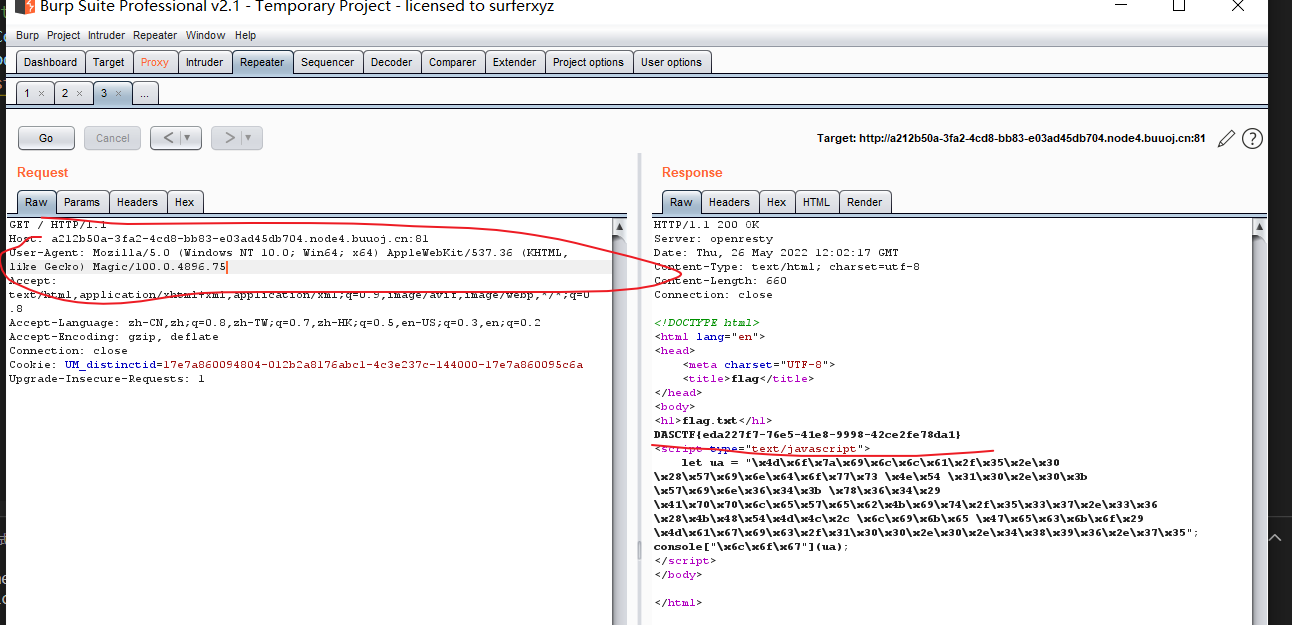The image size is (1292, 625).
Task: Click the Cookie header line in request
Action: [296, 365]
